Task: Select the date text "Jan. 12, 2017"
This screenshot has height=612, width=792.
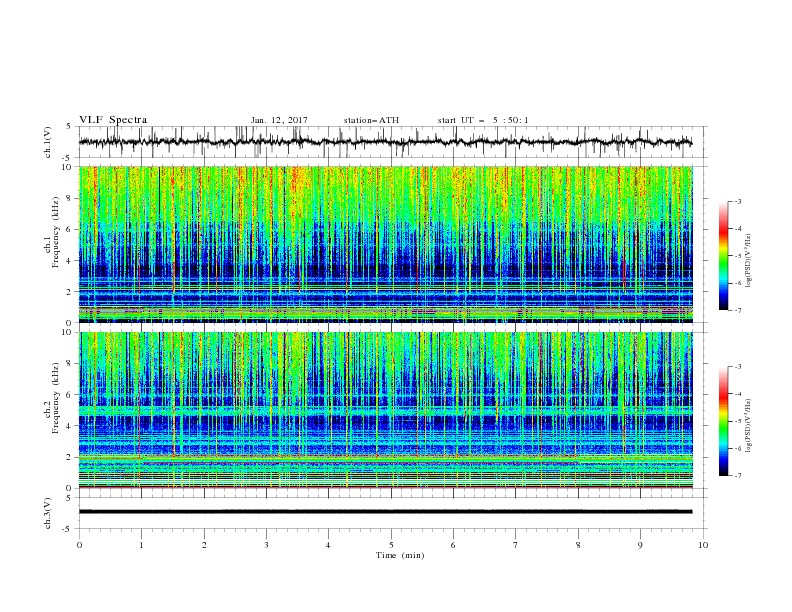Action: 279,120
